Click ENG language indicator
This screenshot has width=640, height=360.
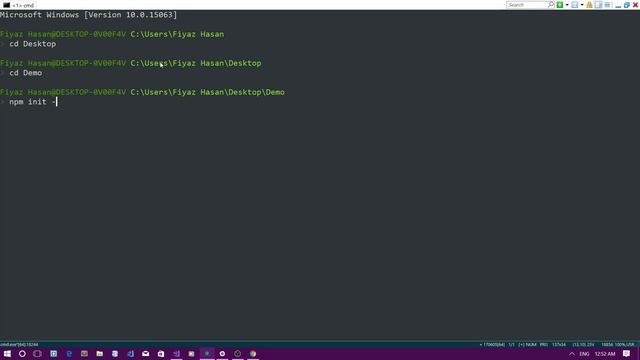point(584,354)
